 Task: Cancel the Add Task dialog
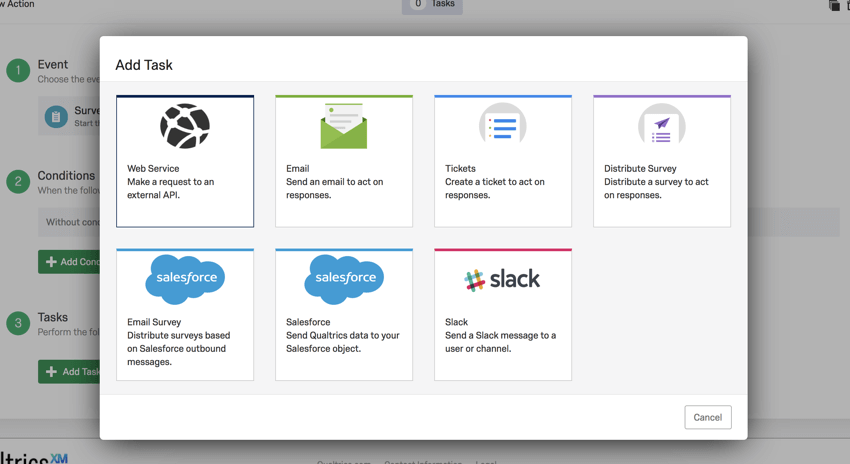707,417
